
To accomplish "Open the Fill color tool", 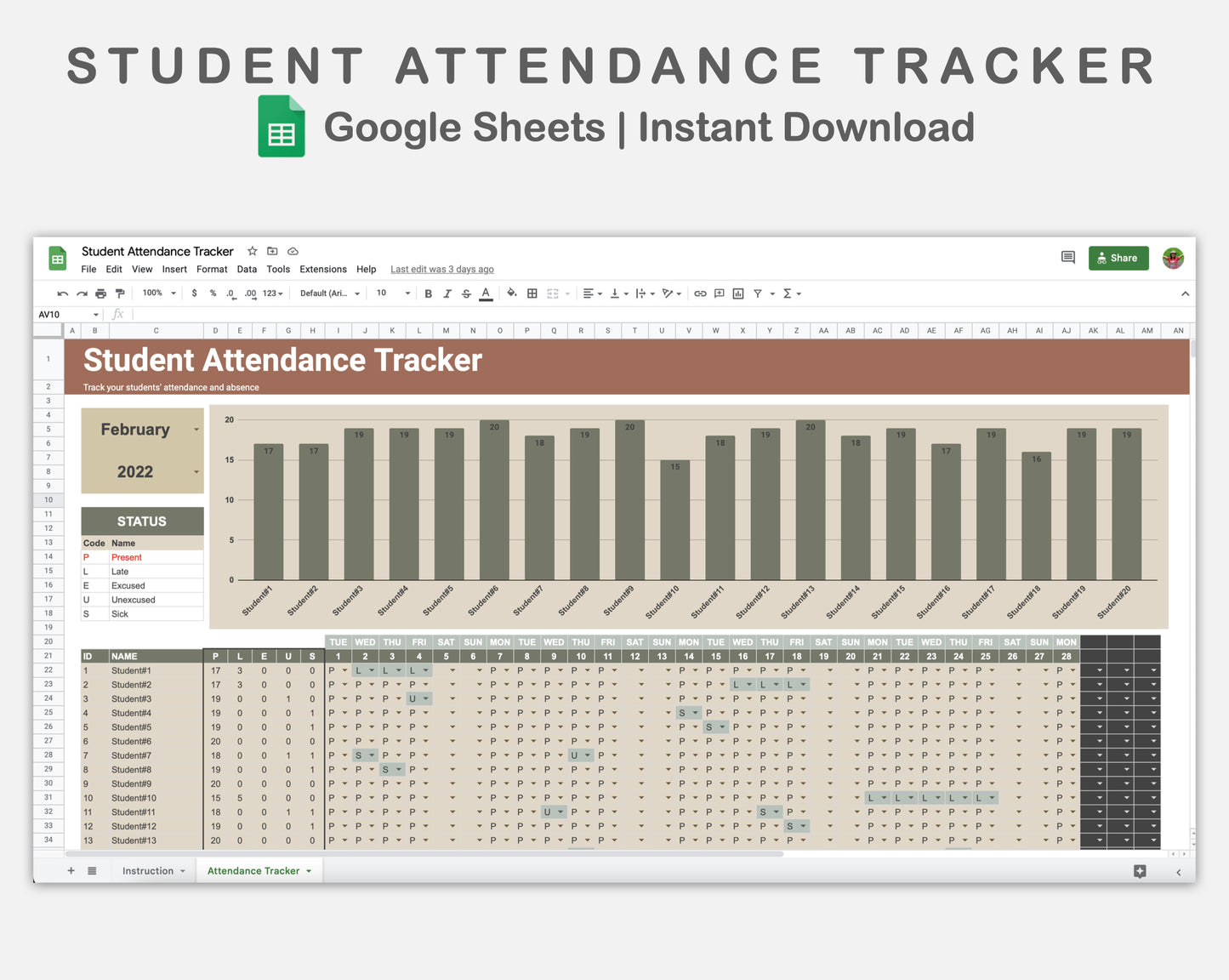I will coord(512,293).
